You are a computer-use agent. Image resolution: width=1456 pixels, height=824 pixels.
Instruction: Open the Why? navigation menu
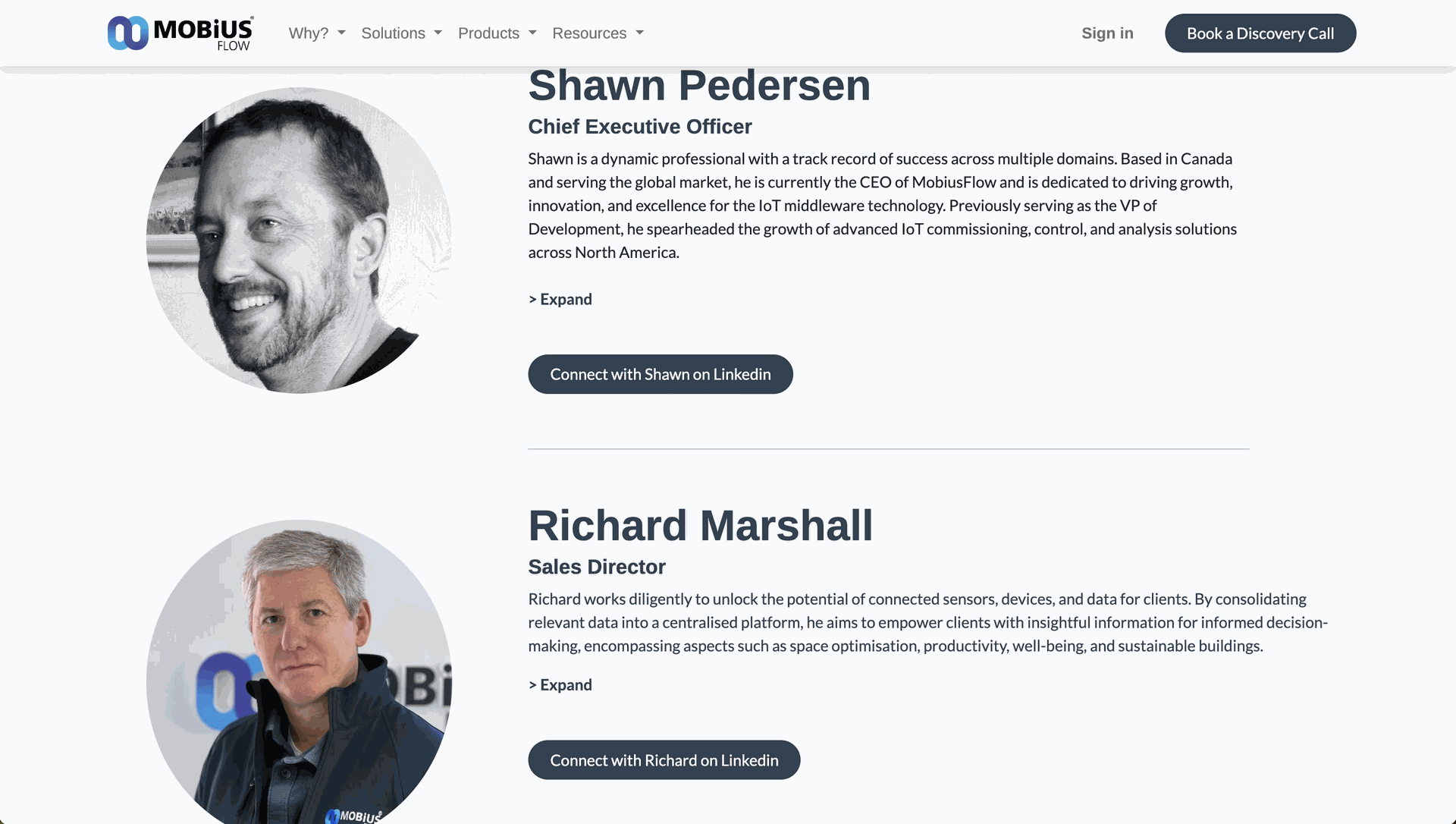309,33
